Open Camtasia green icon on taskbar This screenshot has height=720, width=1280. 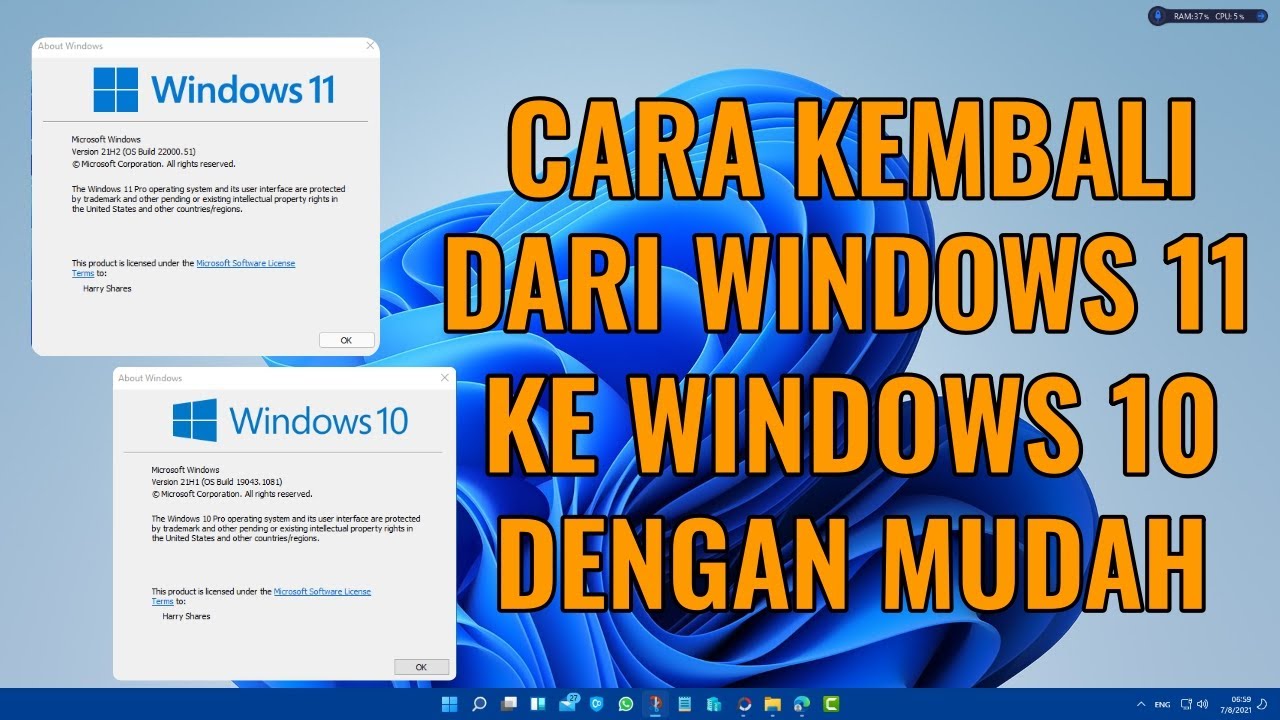point(831,704)
